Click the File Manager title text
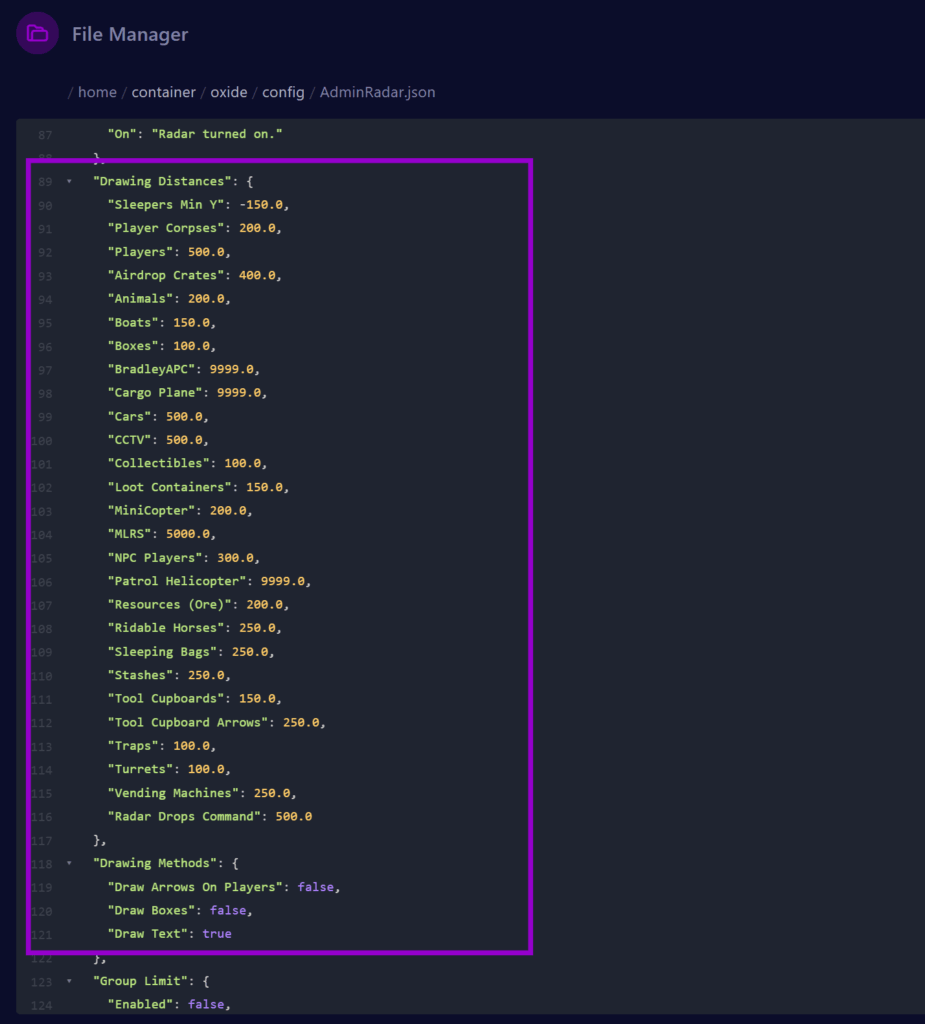This screenshot has height=1024, width=925. click(x=130, y=34)
